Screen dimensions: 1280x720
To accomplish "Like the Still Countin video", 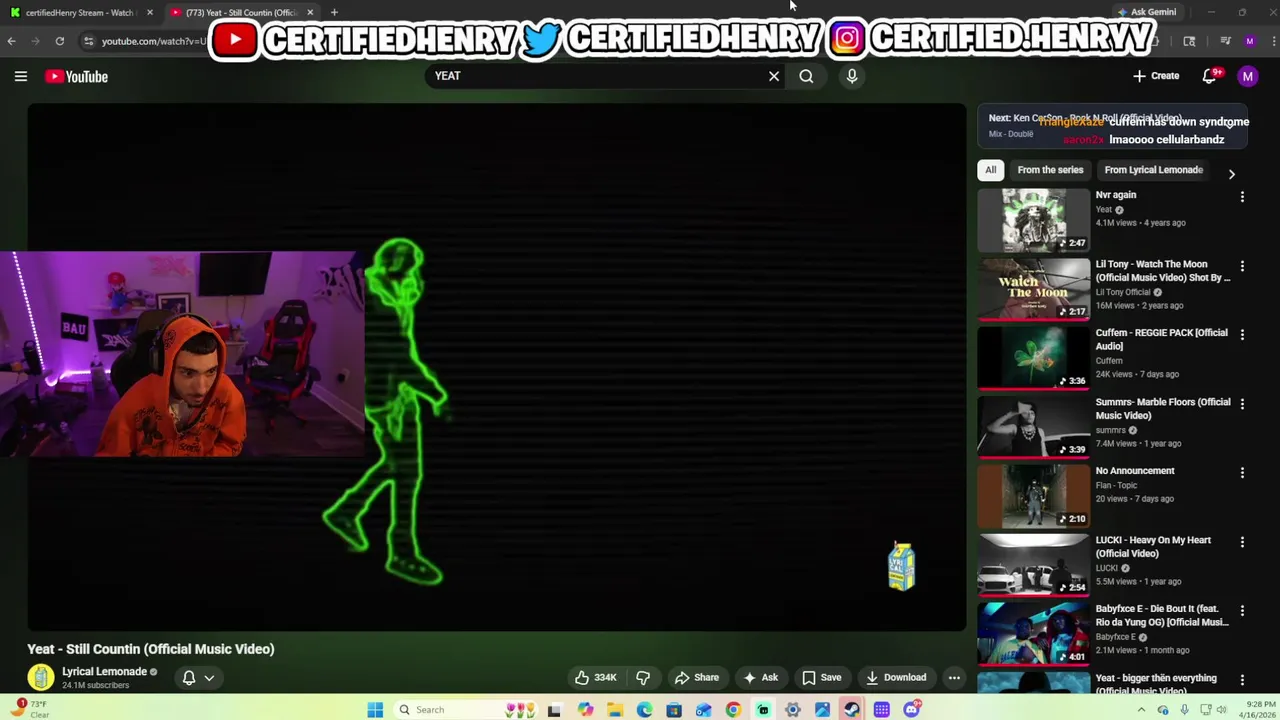I will click(x=595, y=677).
